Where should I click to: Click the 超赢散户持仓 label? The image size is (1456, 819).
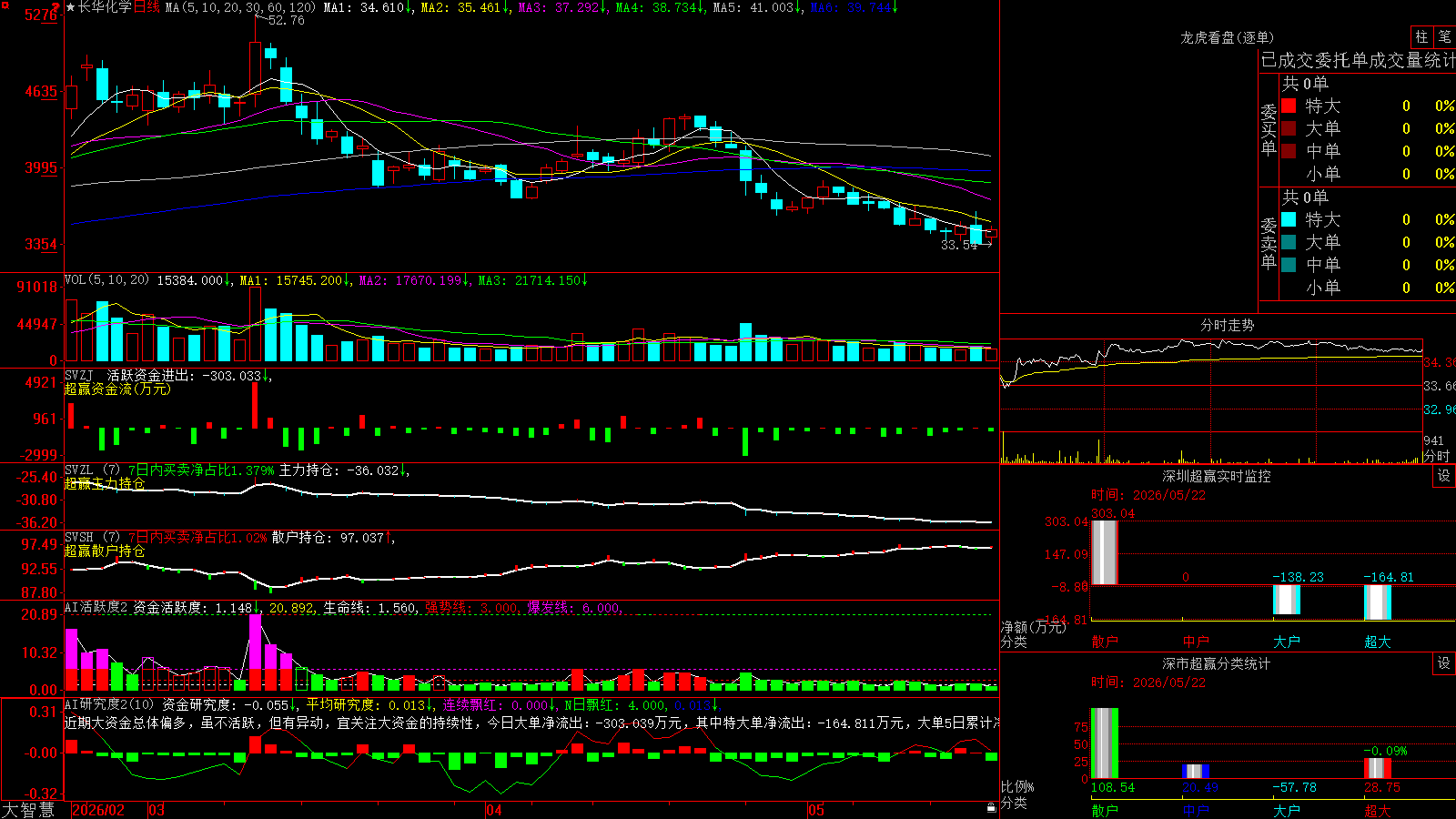tap(105, 551)
